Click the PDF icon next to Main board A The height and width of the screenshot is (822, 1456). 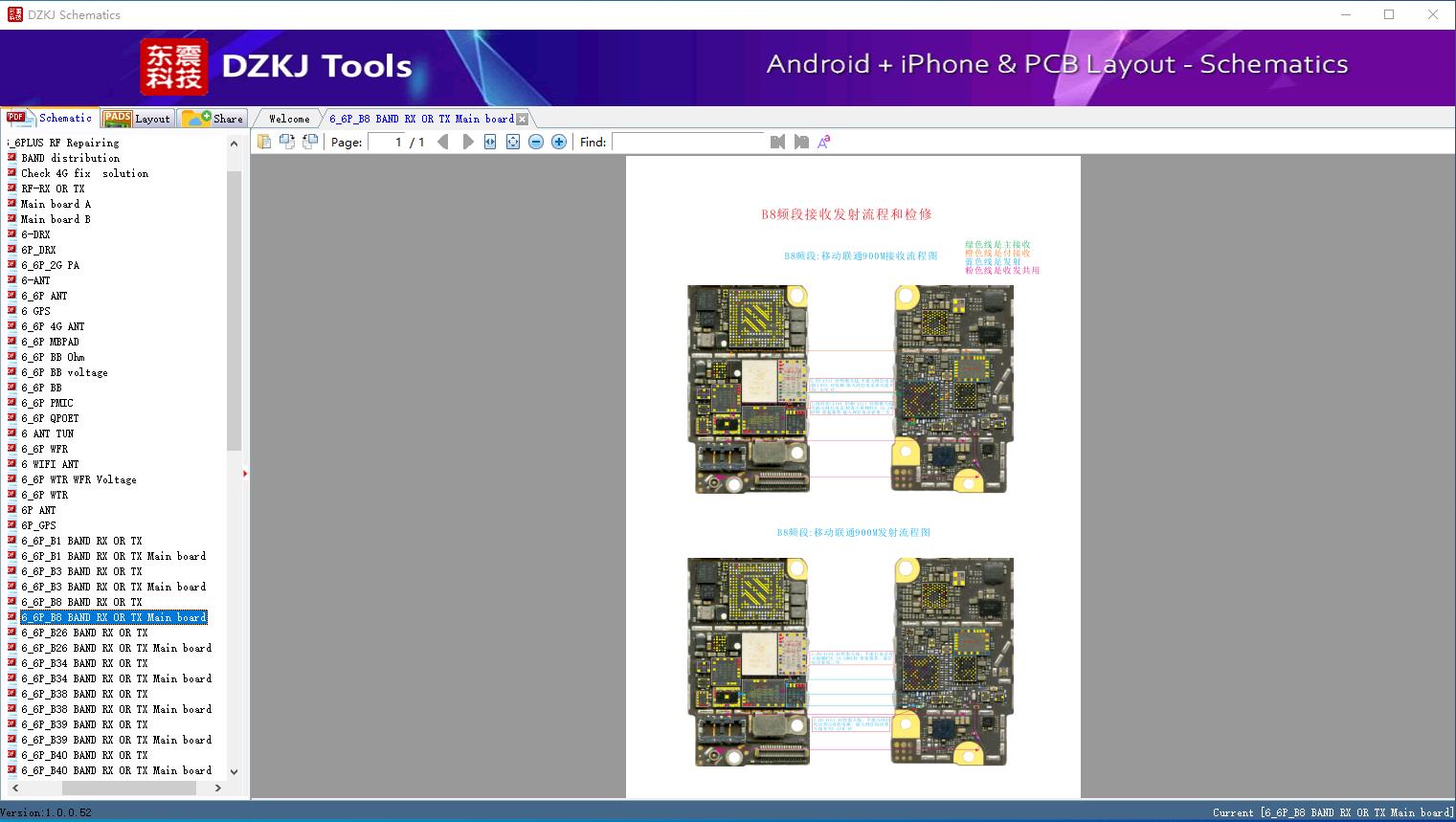[11, 204]
